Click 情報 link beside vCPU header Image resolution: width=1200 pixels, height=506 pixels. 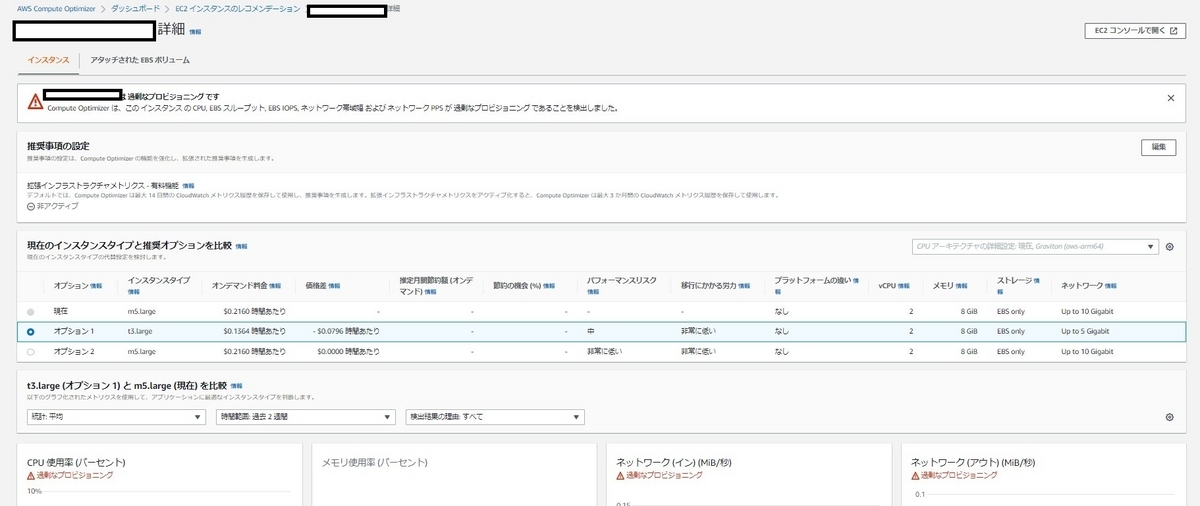pos(904,286)
